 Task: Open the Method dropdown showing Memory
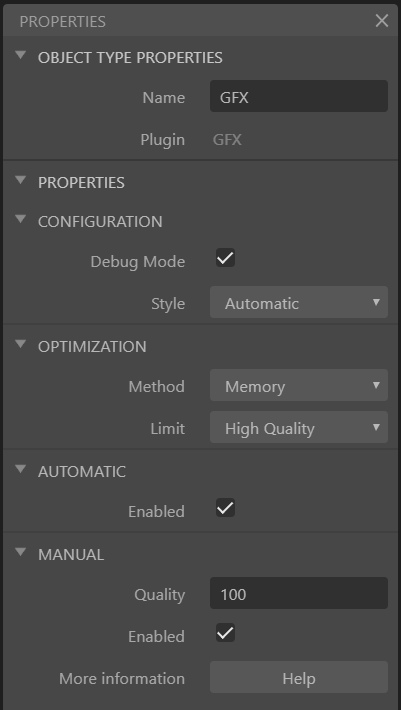(x=299, y=385)
